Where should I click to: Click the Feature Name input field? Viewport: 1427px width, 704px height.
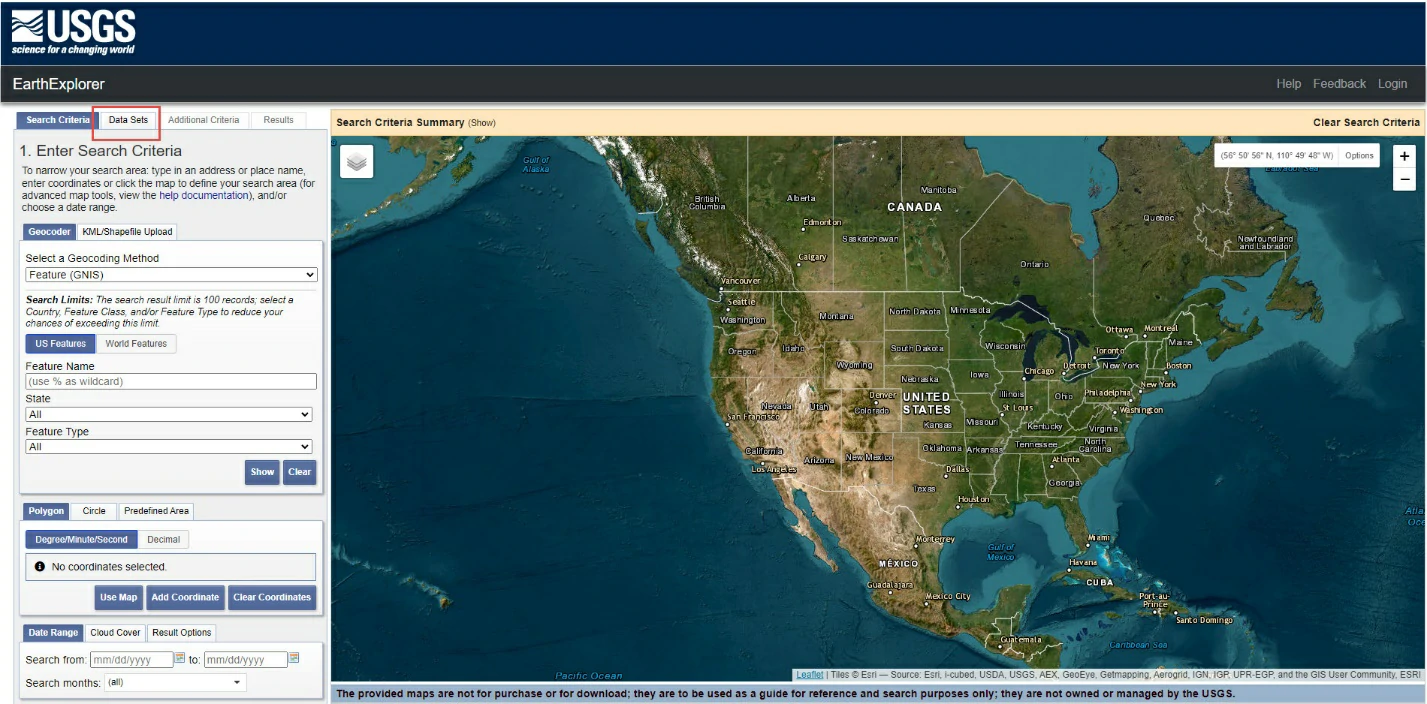click(x=171, y=382)
